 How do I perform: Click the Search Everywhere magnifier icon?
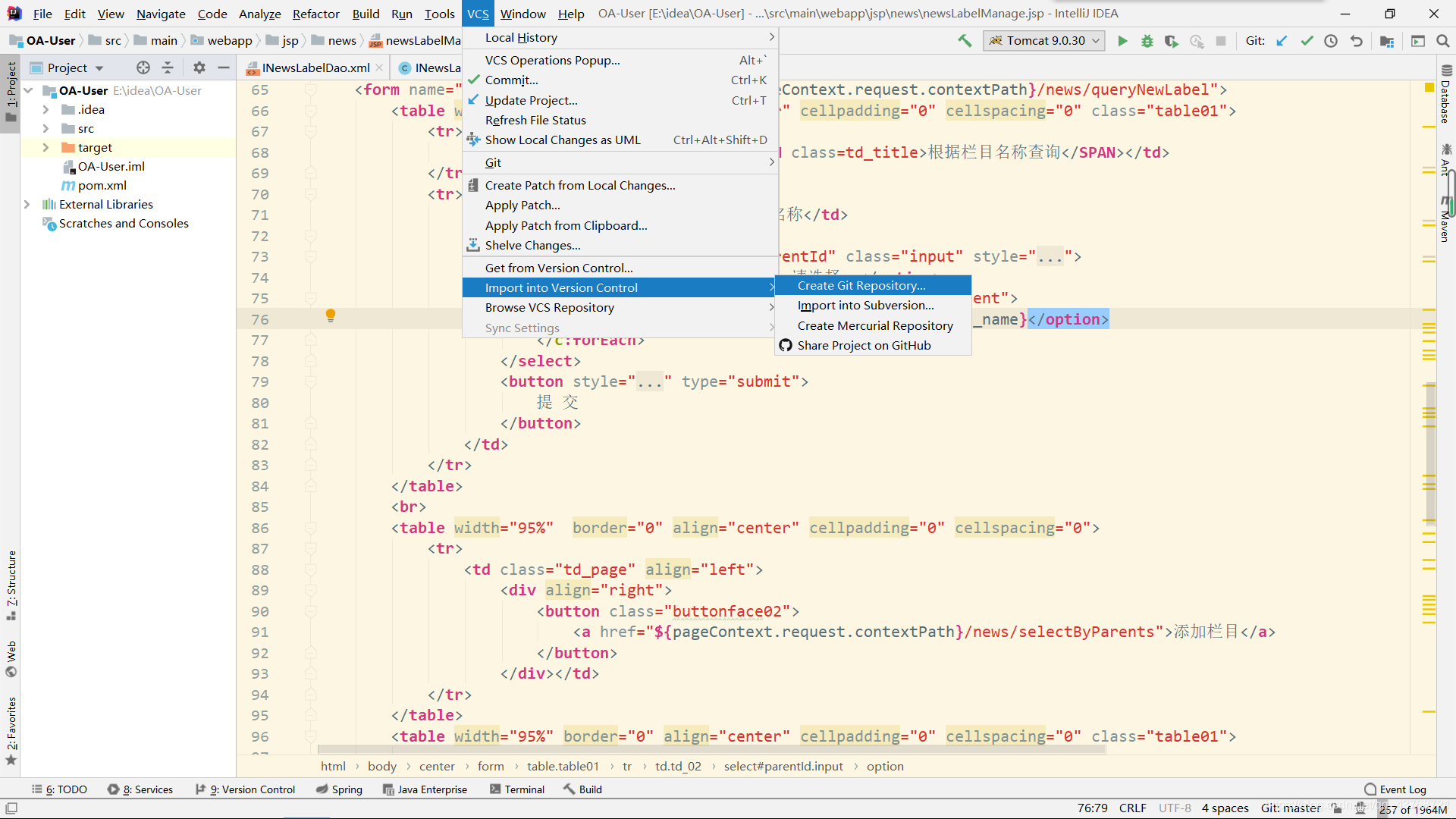[x=1442, y=41]
